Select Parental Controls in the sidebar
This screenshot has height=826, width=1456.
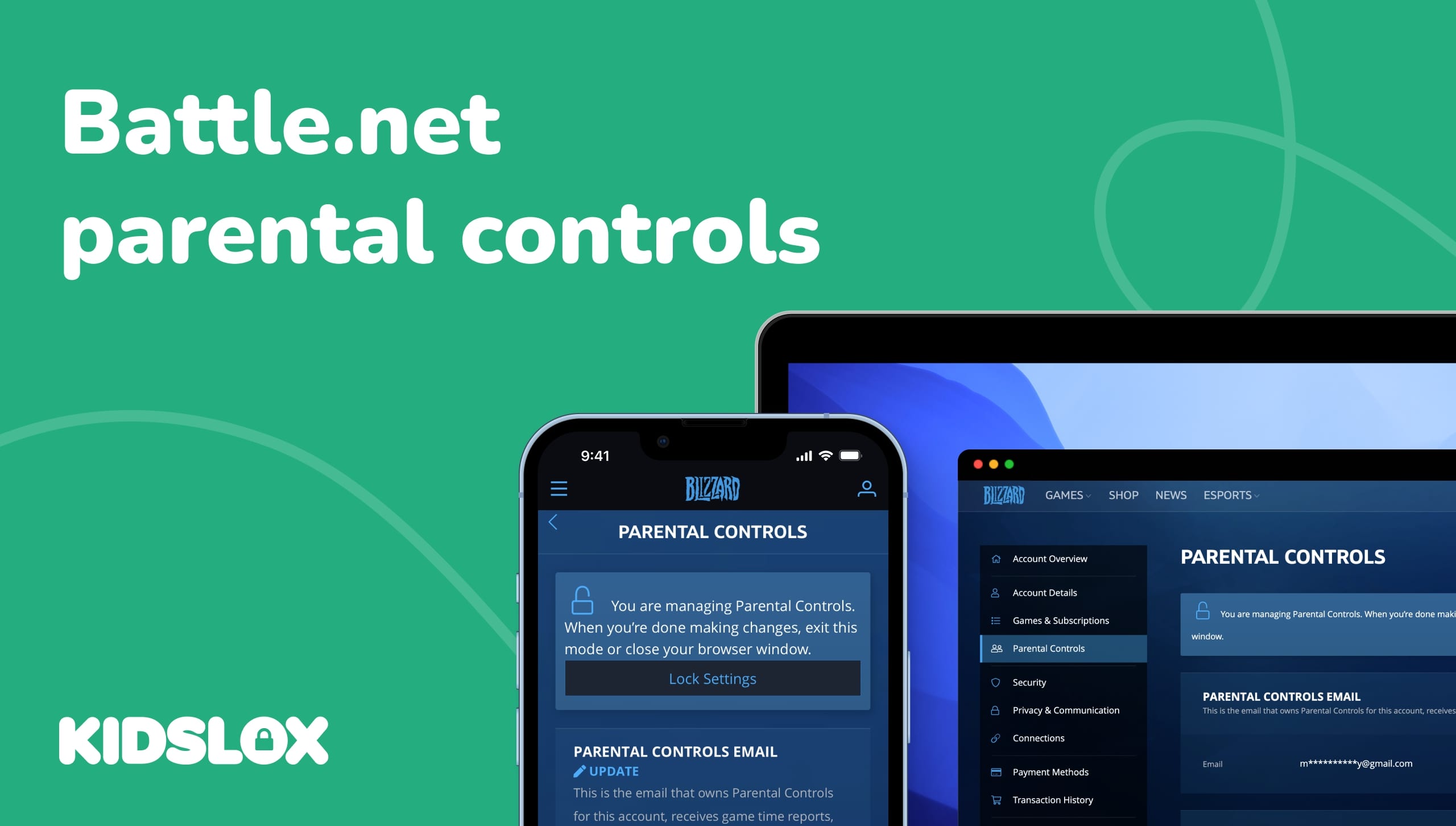click(1049, 648)
